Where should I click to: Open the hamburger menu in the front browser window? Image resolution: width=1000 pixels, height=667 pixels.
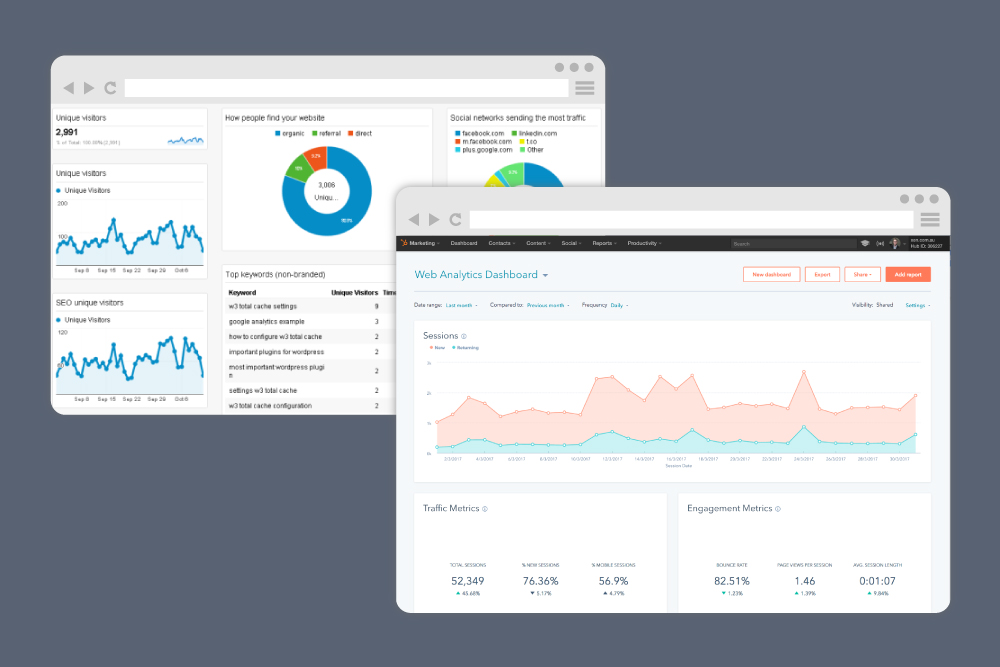930,219
